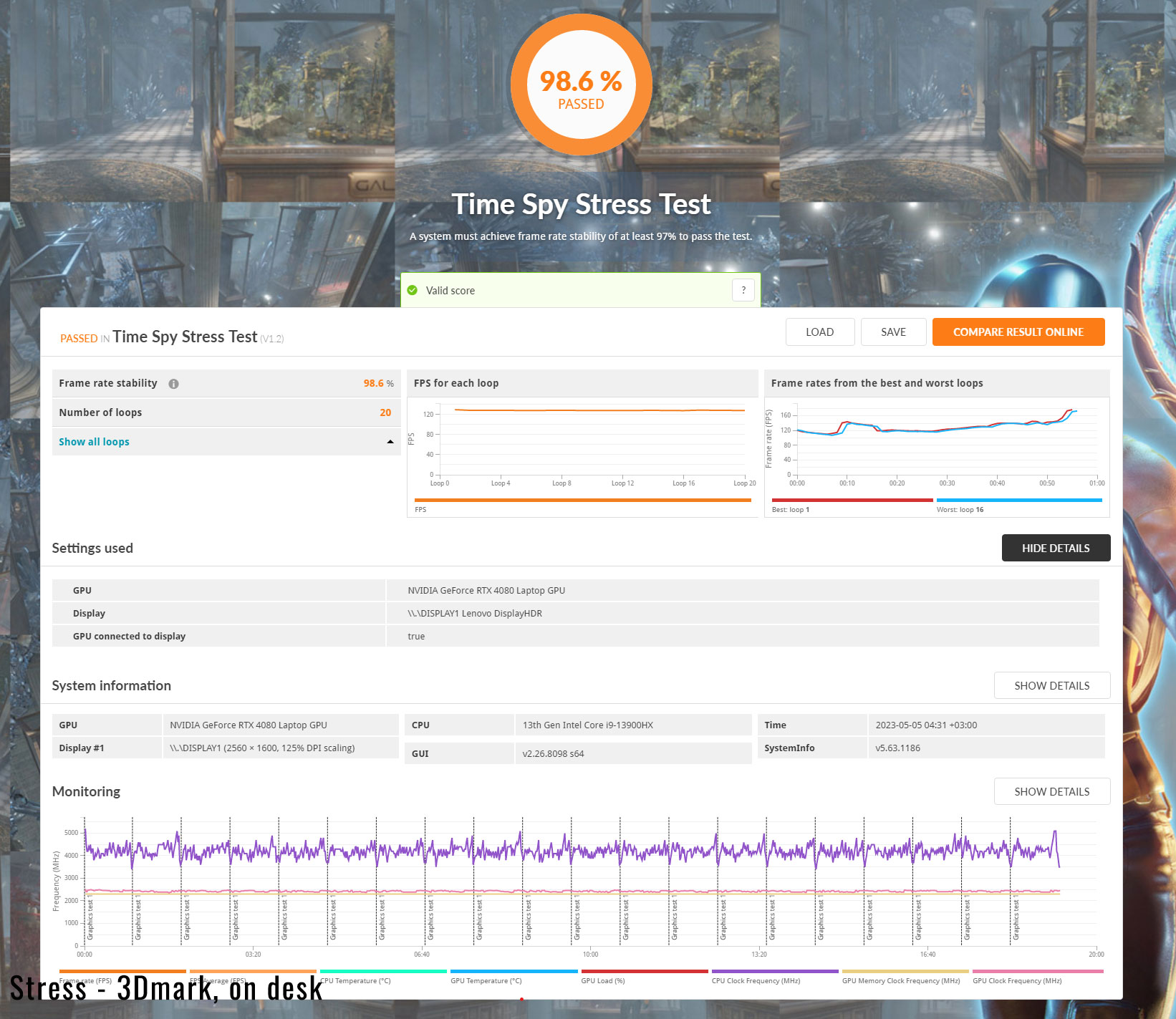Screen dimensions: 1176x1019
Task: Click the Time value 2023-05-05 04:31 +03:00
Action: (x=926, y=725)
